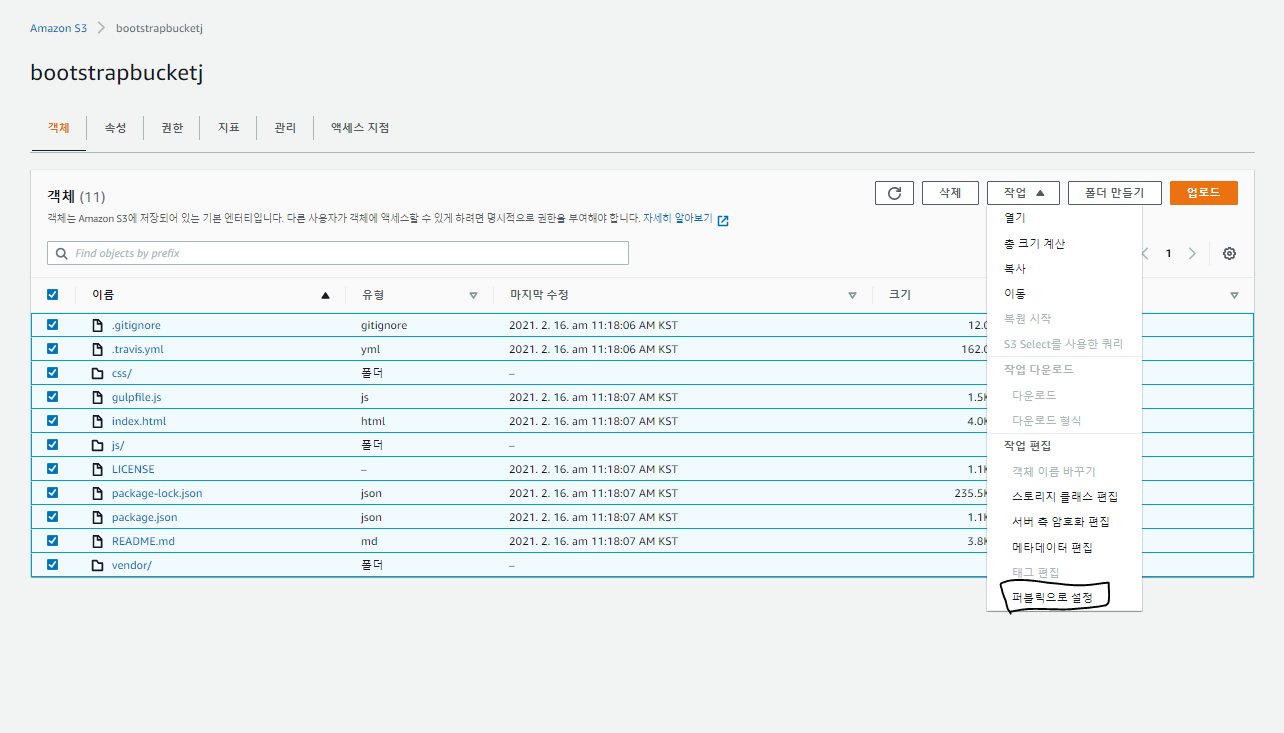Image resolution: width=1284 pixels, height=733 pixels.
Task: Open the css/ folder link
Action: pos(122,373)
